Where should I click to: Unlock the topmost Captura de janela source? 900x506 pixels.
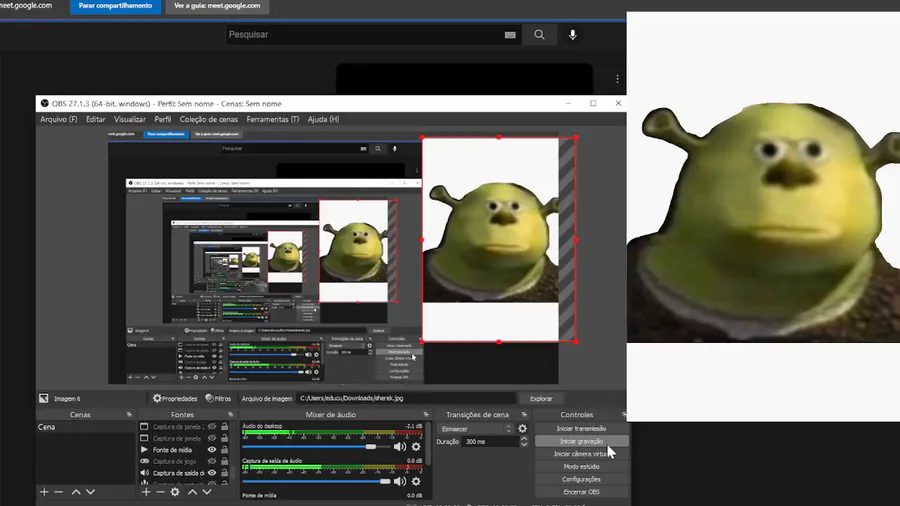coord(224,427)
